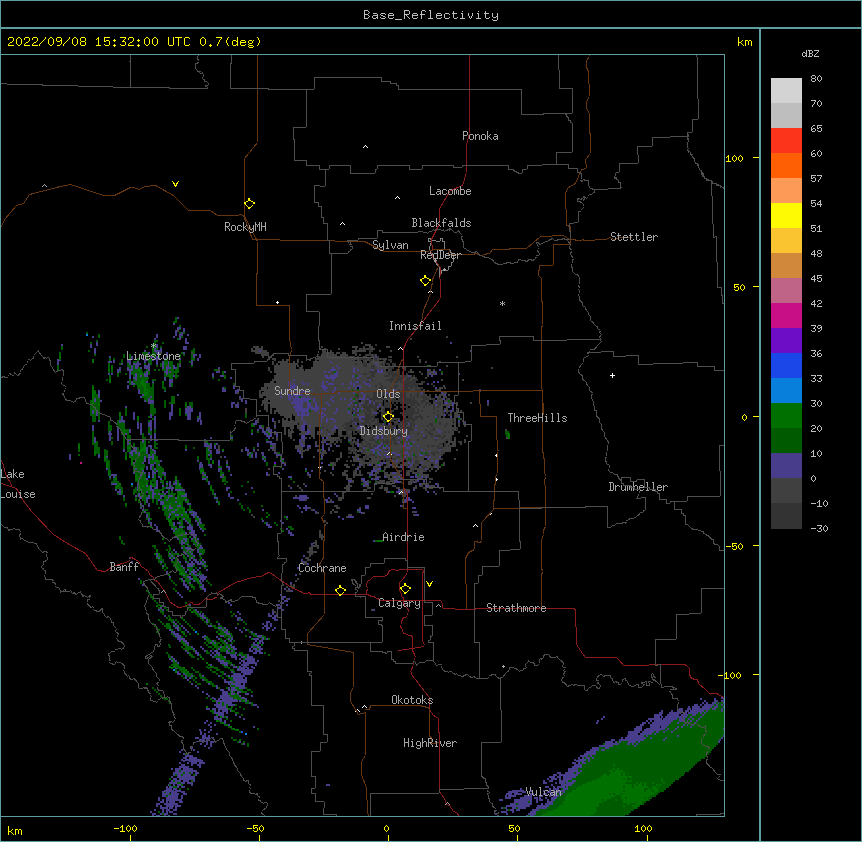862x842 pixels.
Task: Click the magenta 42 dBZ legend swatch
Action: [x=786, y=315]
